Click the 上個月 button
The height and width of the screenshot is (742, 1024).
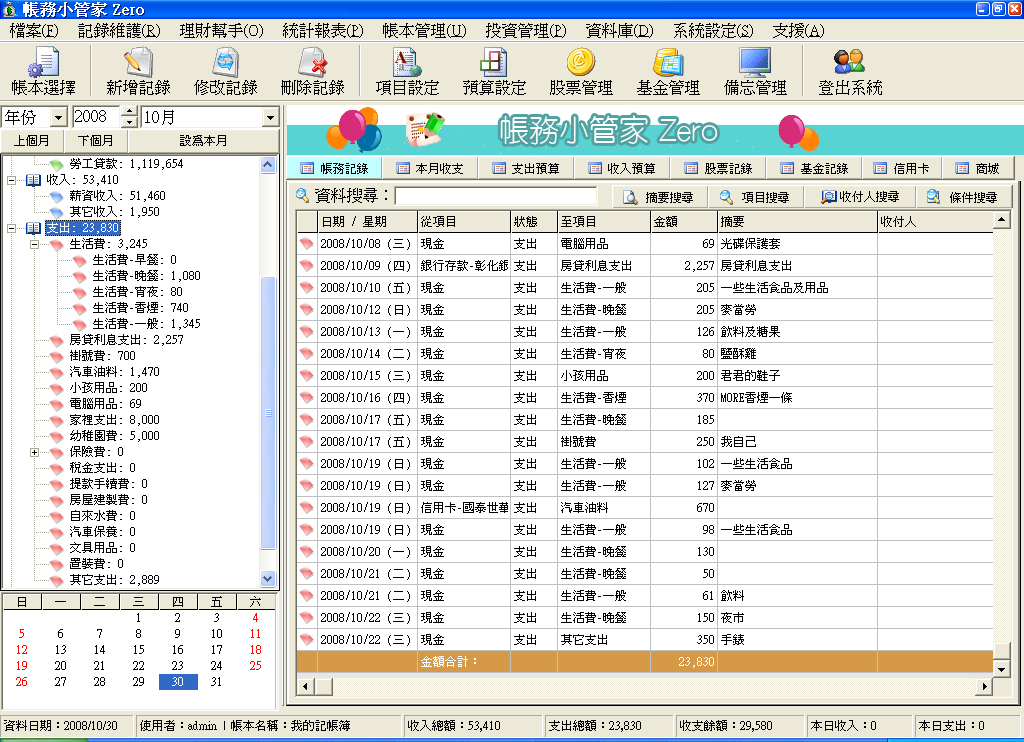tap(32, 139)
